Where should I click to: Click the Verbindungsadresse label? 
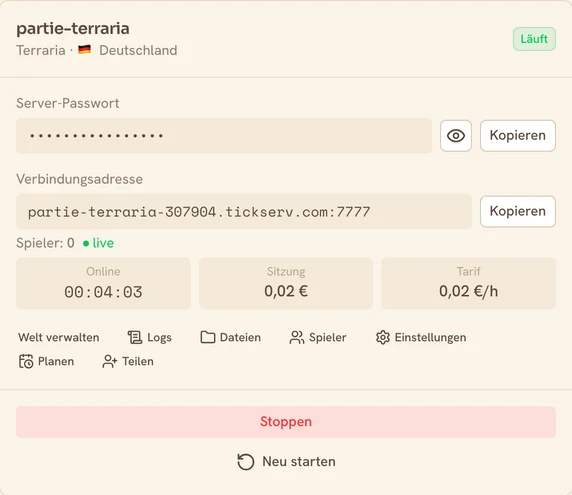coord(80,179)
